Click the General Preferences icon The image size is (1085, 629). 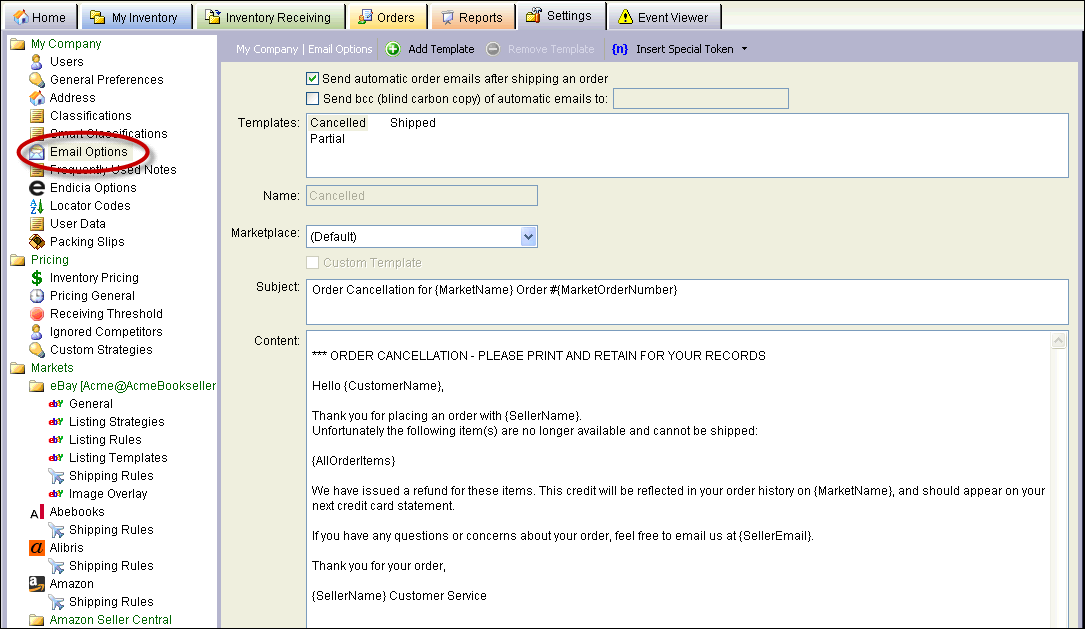[37, 80]
